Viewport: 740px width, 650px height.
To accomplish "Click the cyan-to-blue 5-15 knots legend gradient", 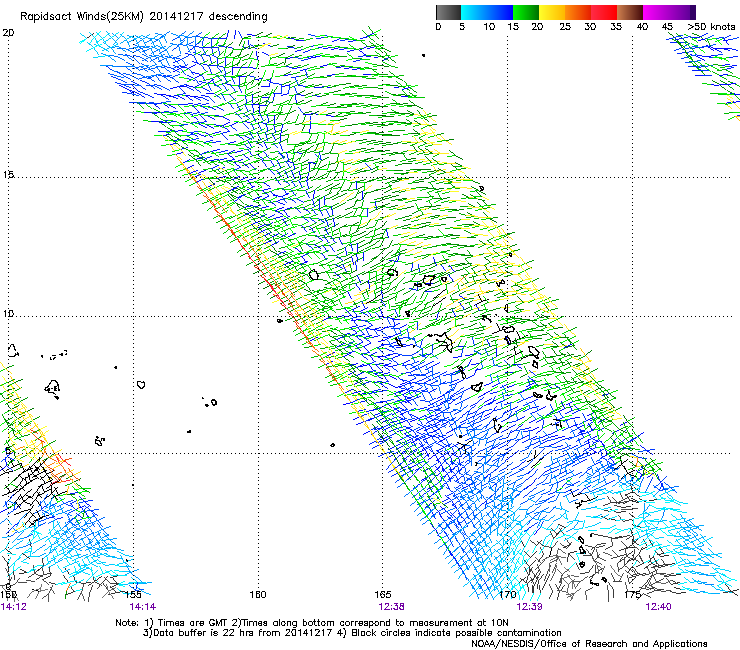I will click(487, 12).
